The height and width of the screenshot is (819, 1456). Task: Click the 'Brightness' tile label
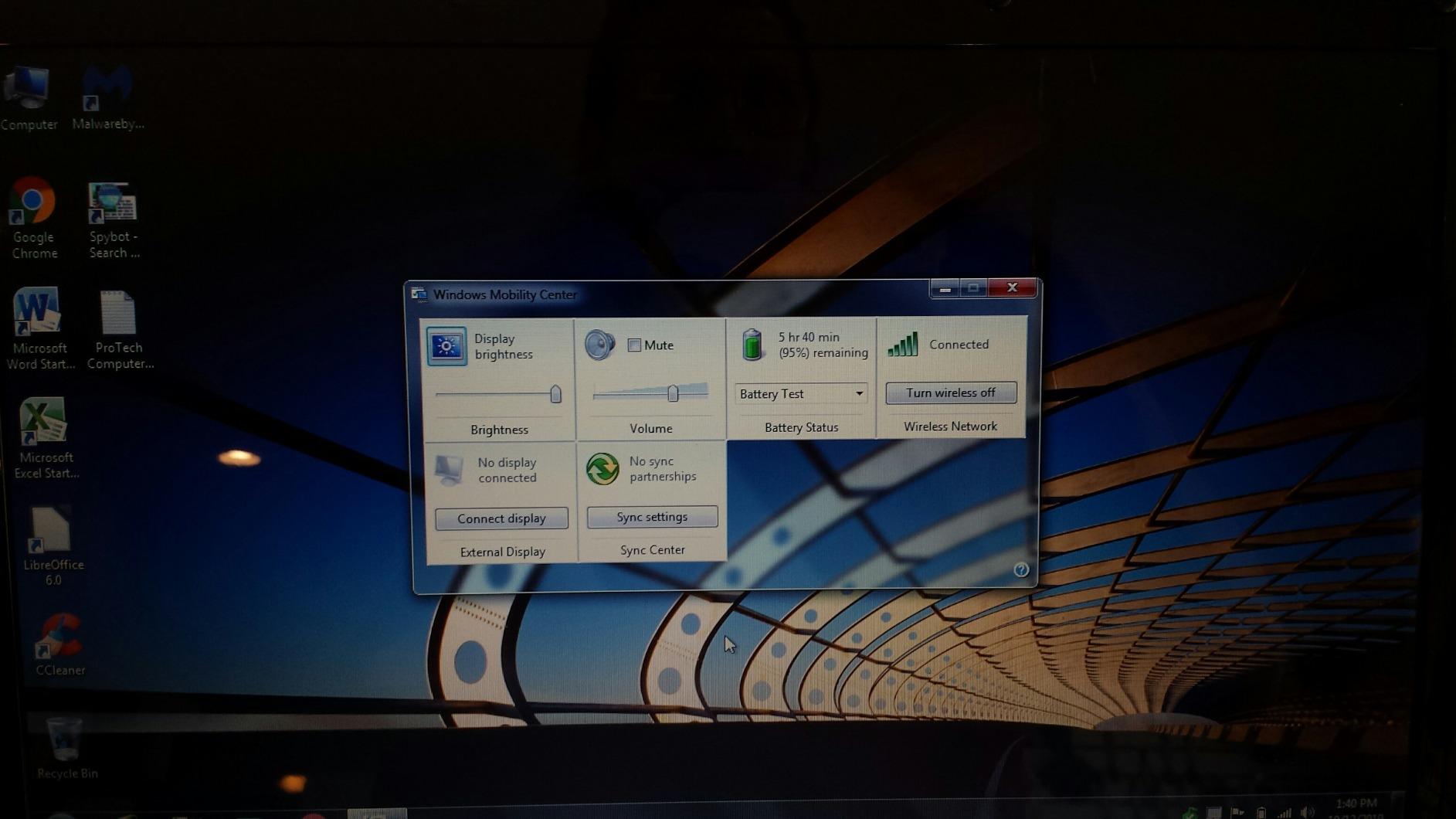coord(500,430)
